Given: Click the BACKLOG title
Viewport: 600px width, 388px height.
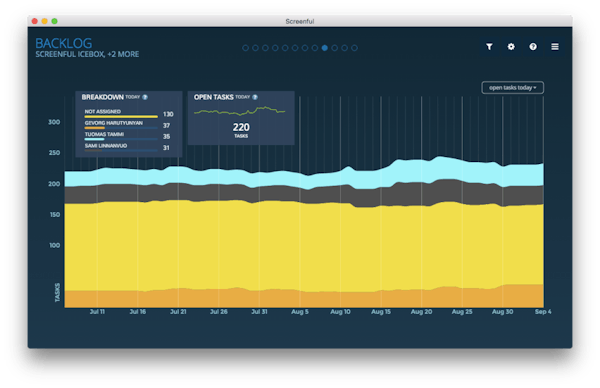Looking at the screenshot, I should [64, 43].
